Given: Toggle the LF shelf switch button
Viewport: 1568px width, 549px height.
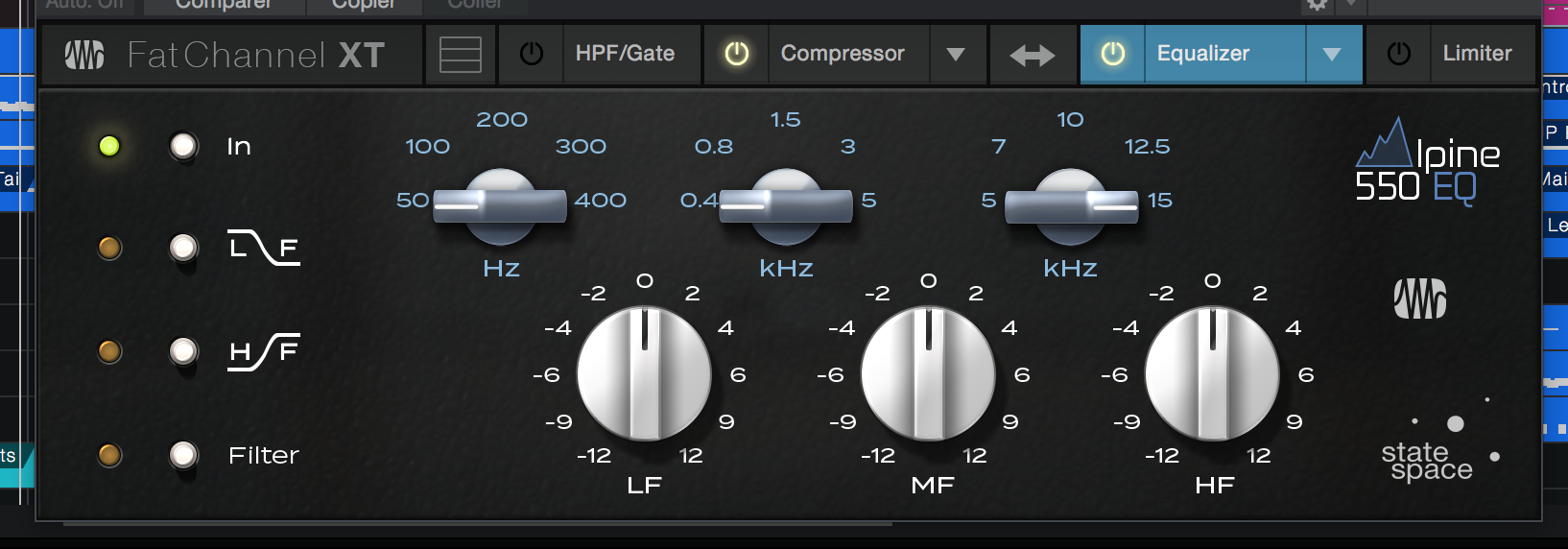Looking at the screenshot, I should tap(183, 248).
